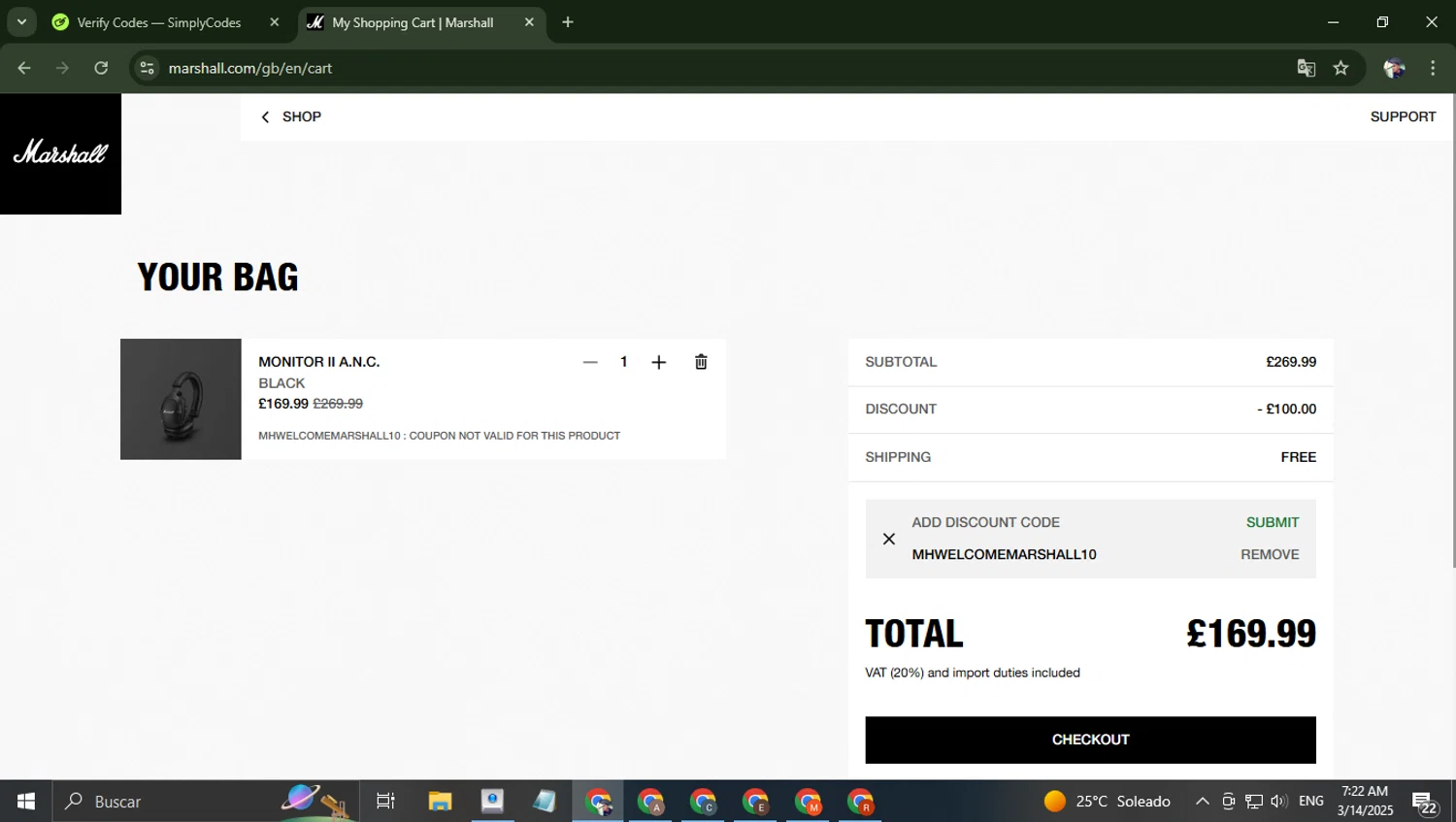This screenshot has width=1456, height=822.
Task: Open the Windows Start menu
Action: pyautogui.click(x=26, y=802)
